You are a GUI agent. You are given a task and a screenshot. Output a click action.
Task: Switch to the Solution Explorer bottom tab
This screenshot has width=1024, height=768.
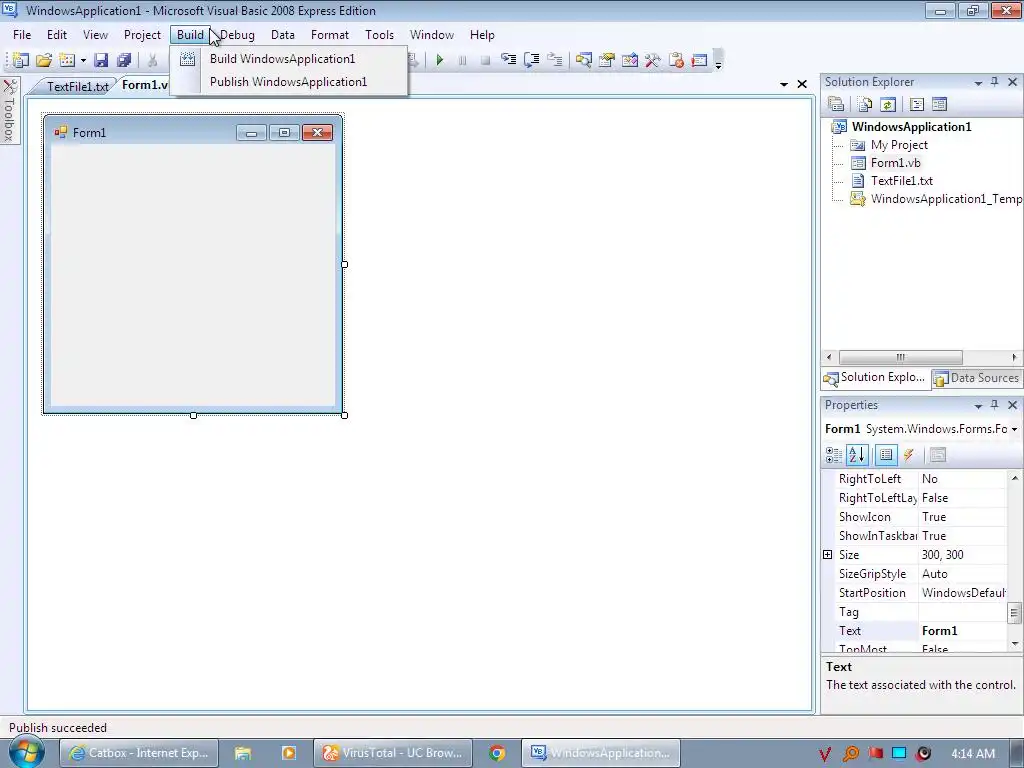click(x=875, y=377)
